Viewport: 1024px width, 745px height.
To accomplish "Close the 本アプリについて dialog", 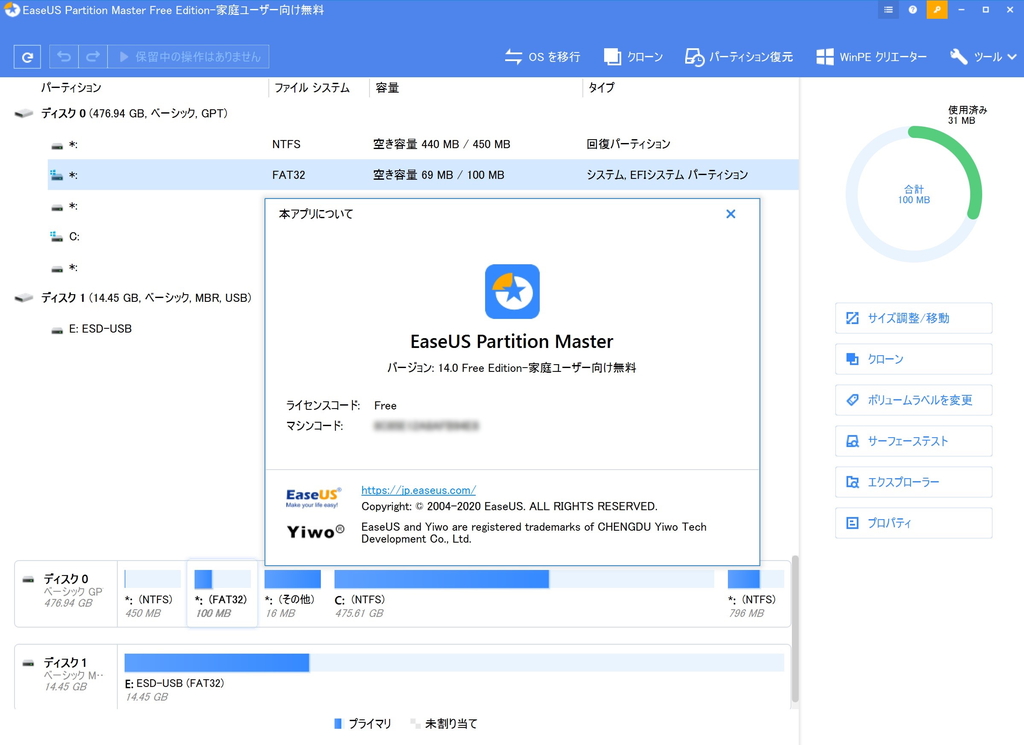I will pos(730,213).
